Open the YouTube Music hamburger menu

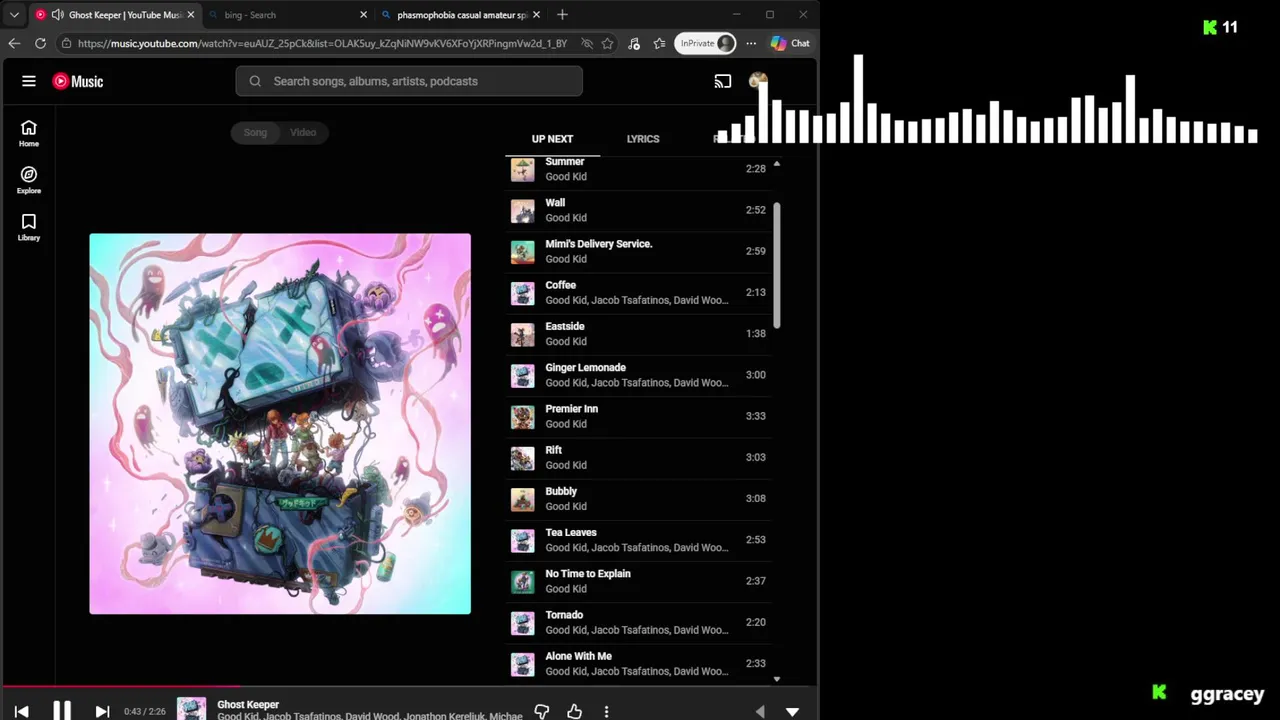coord(29,81)
